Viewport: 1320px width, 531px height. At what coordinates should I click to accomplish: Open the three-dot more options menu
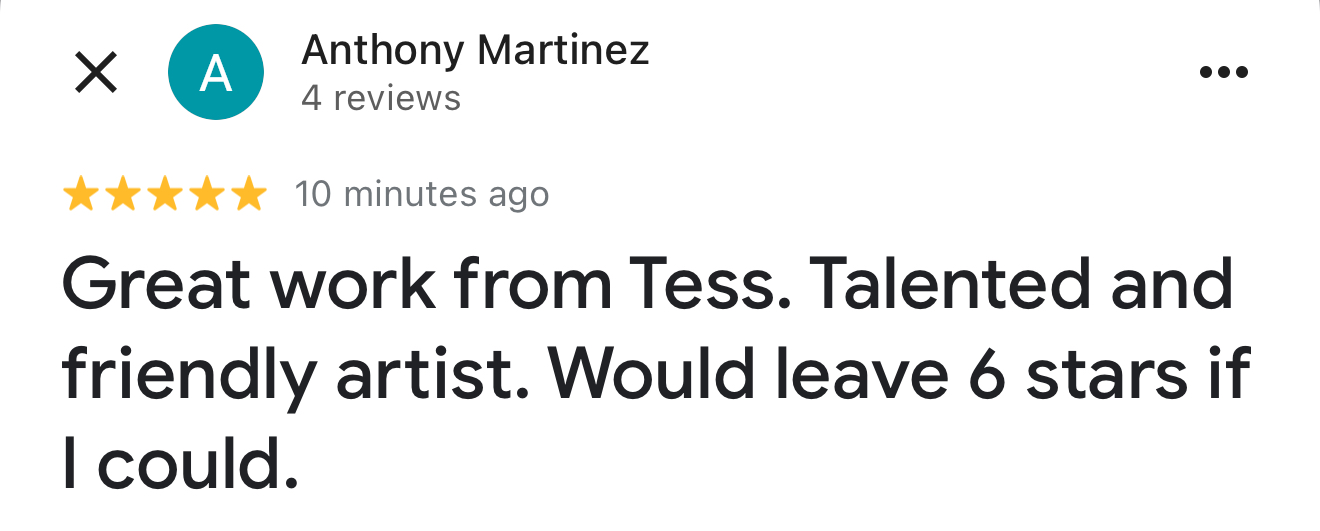tap(1223, 72)
